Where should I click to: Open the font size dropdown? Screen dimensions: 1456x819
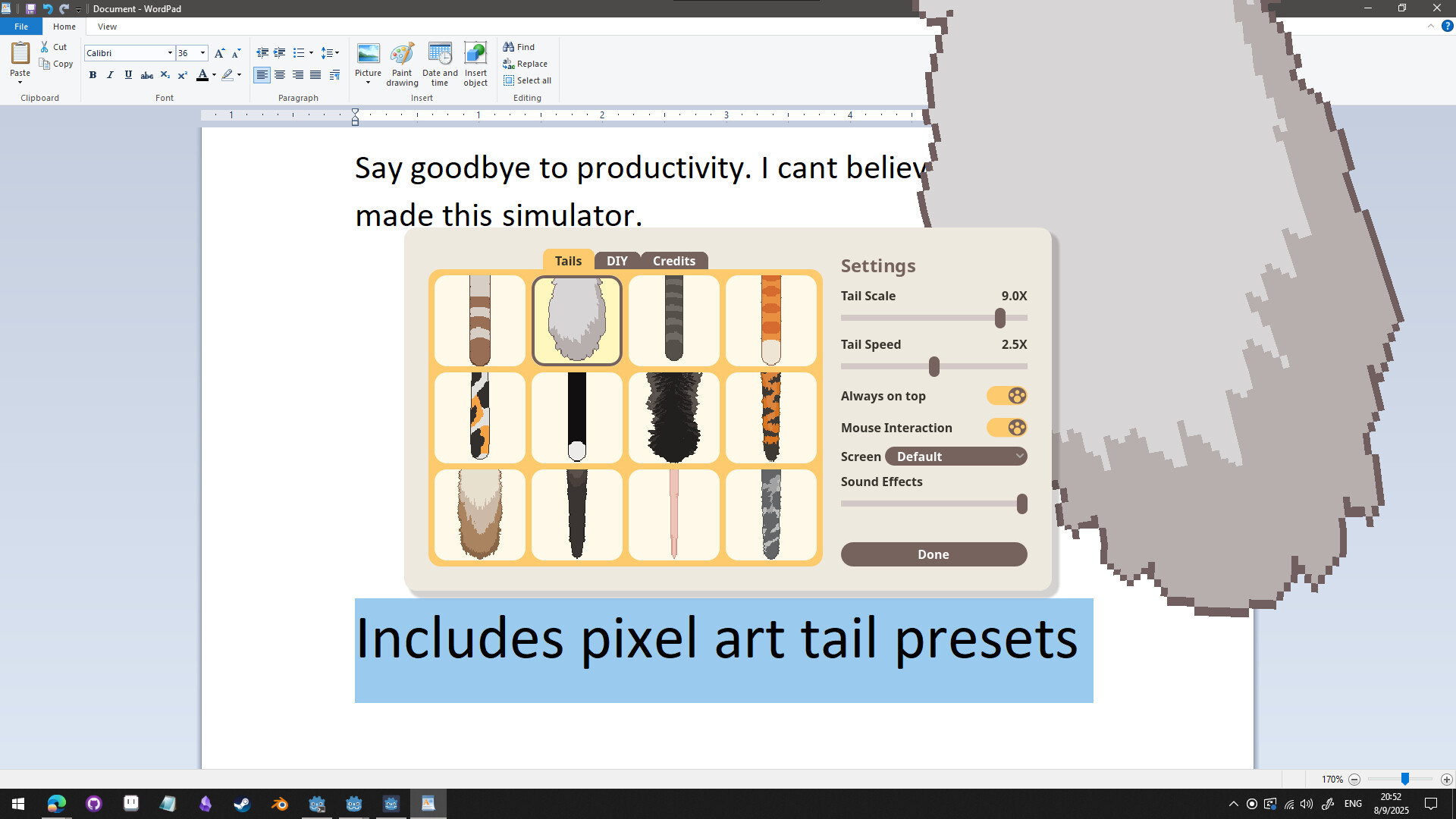202,53
